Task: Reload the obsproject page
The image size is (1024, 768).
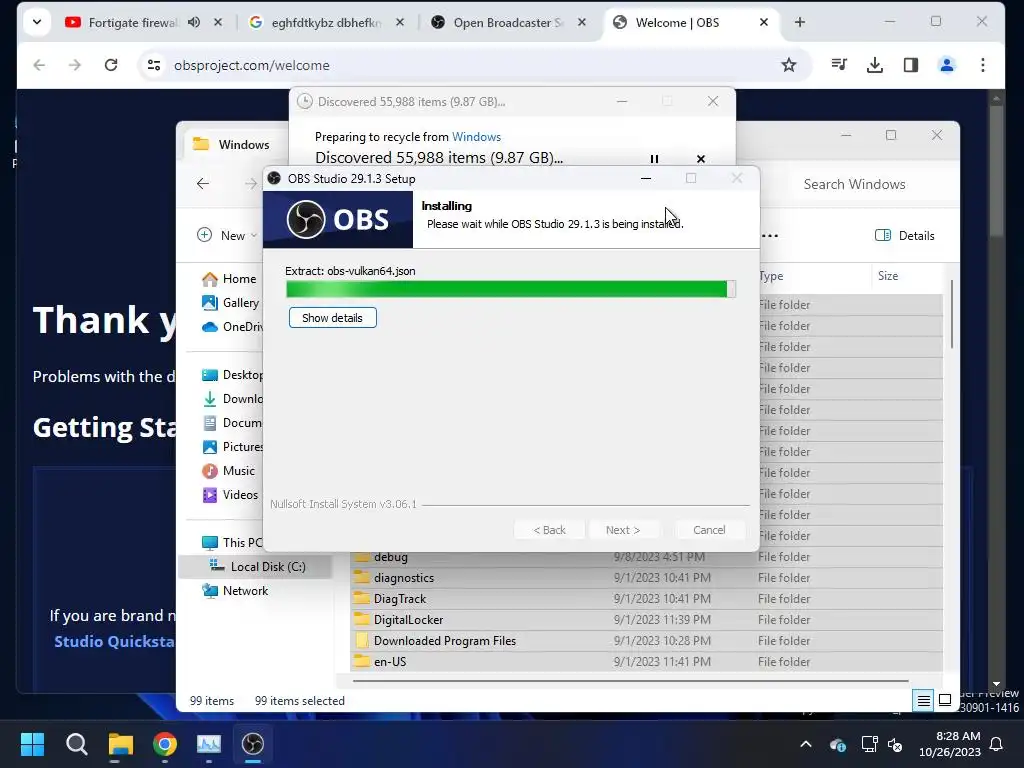Action: (111, 65)
